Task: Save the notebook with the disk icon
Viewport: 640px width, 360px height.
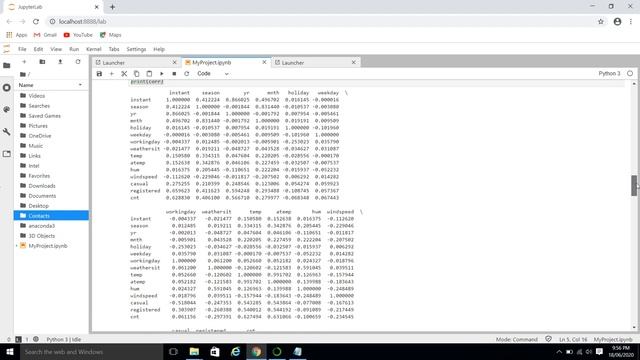Action: point(99,74)
